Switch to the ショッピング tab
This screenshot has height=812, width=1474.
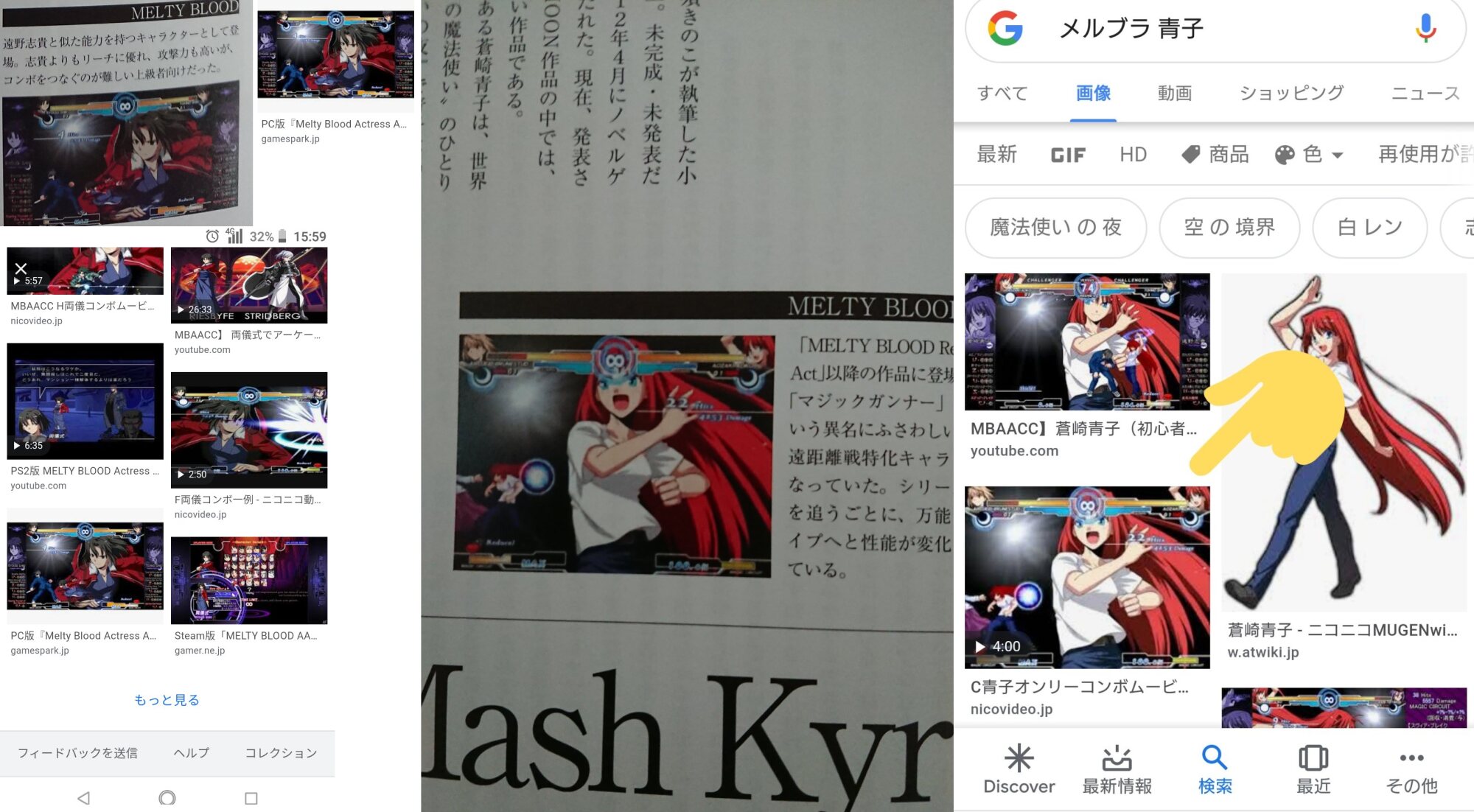click(1291, 93)
